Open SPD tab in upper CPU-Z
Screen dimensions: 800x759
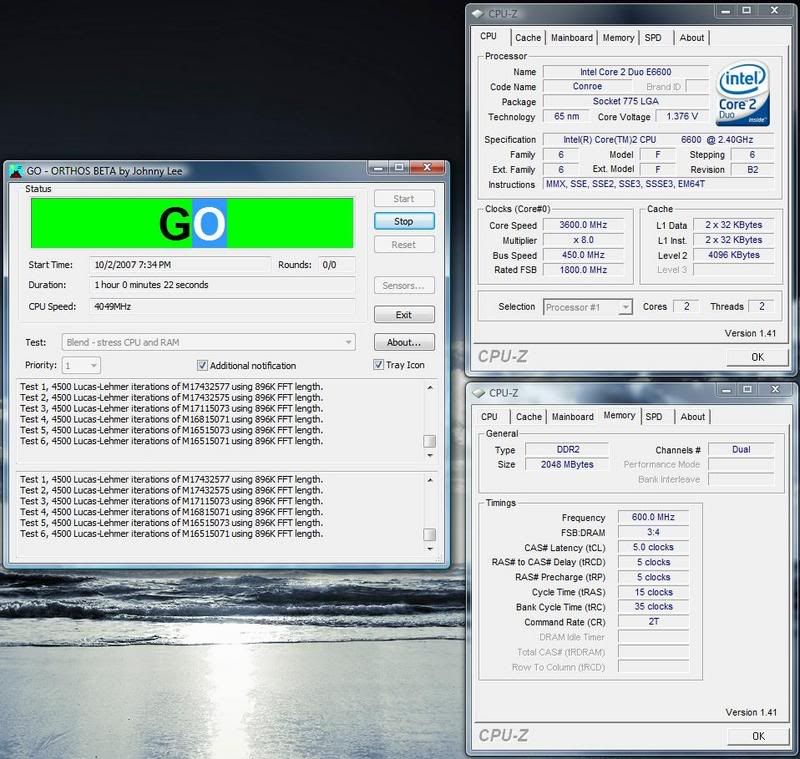653,38
